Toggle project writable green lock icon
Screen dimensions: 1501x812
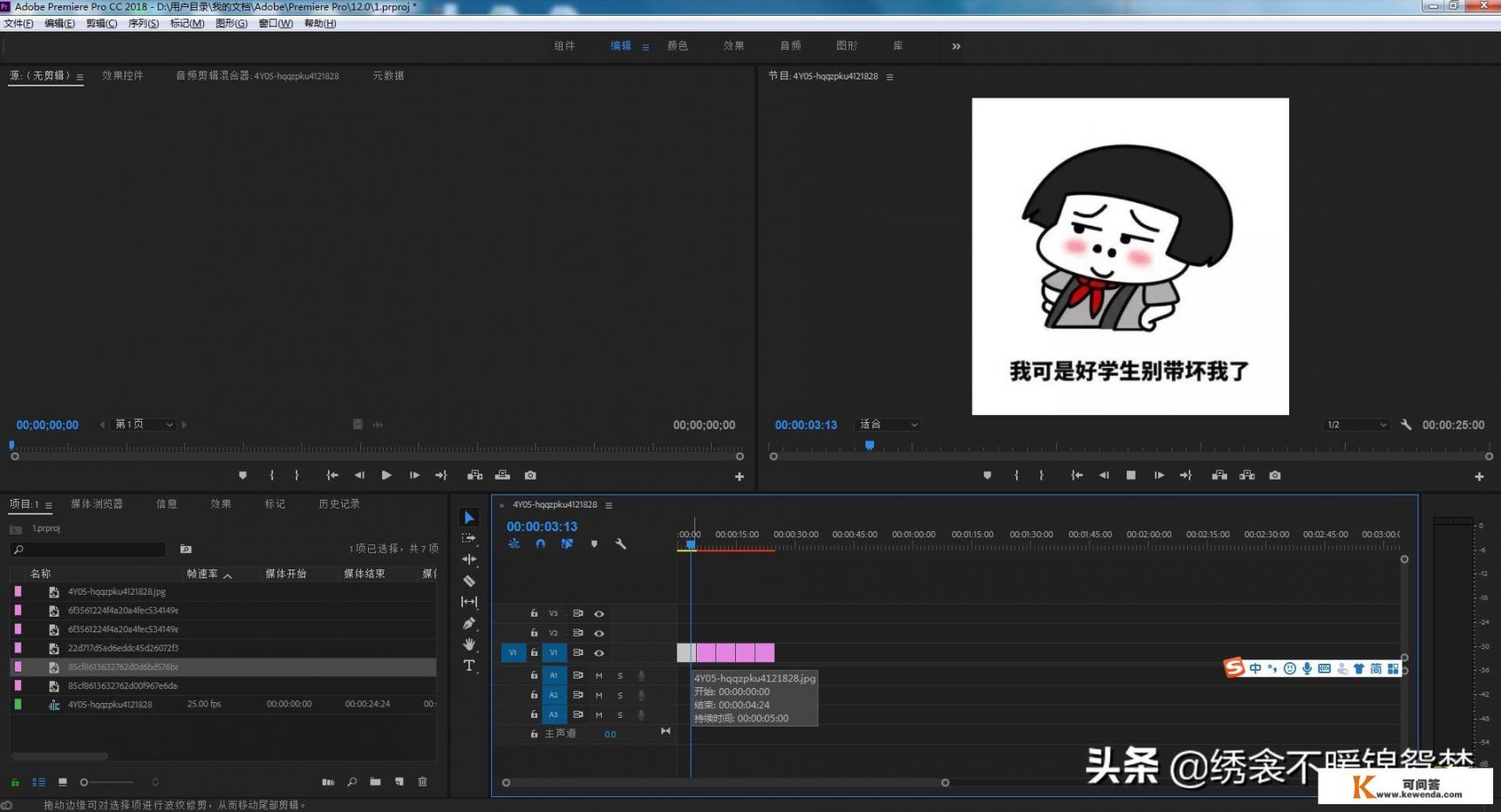[15, 782]
